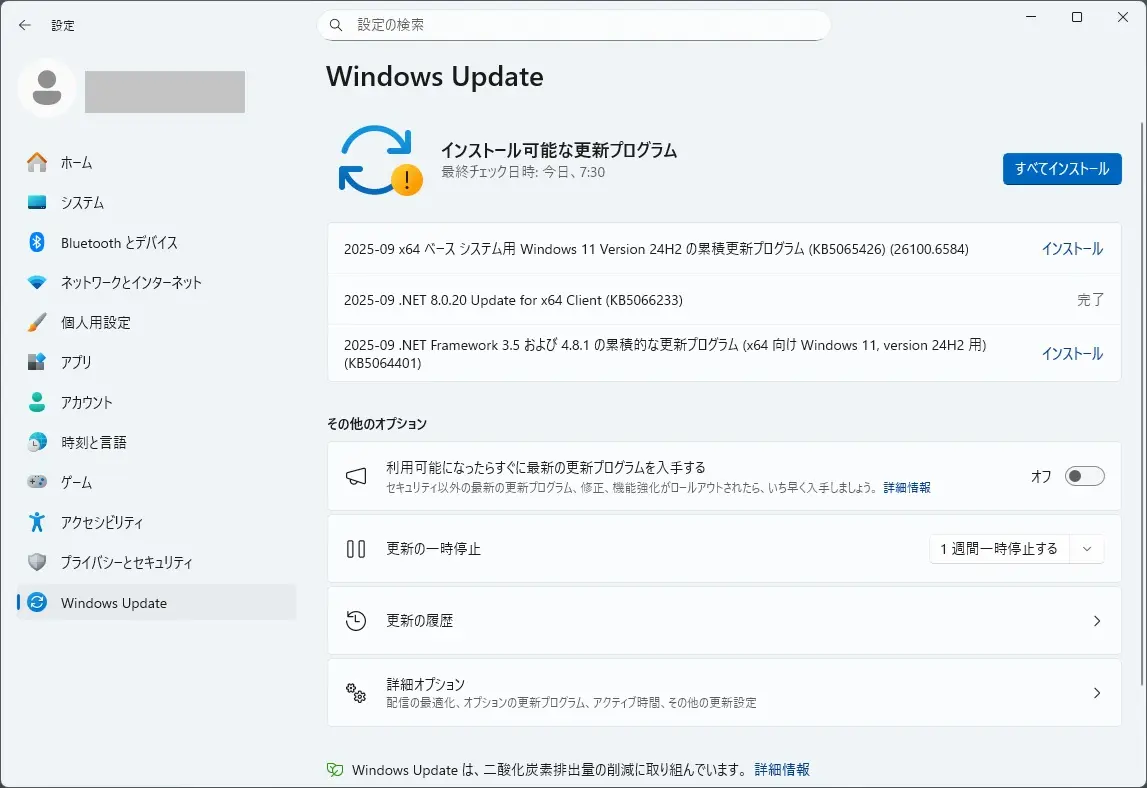Viewport: 1147px width, 788px height.
Task: Open ホーム in the sidebar
Action: [157, 162]
